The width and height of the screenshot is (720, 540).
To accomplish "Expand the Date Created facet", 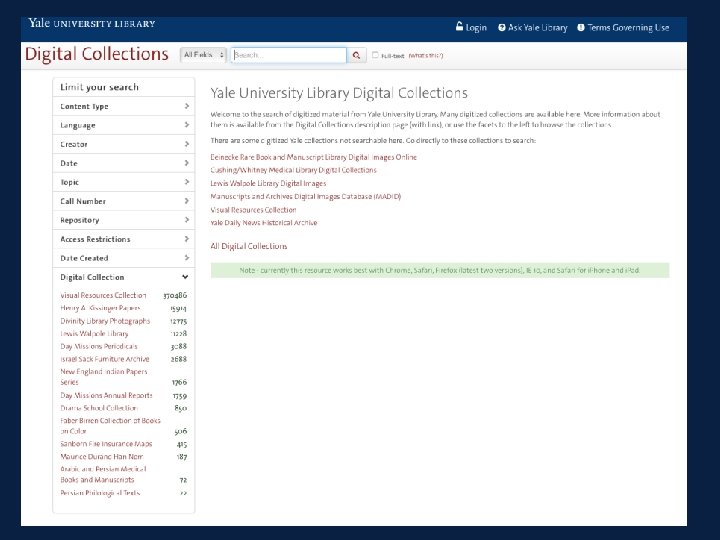I will [124, 258].
